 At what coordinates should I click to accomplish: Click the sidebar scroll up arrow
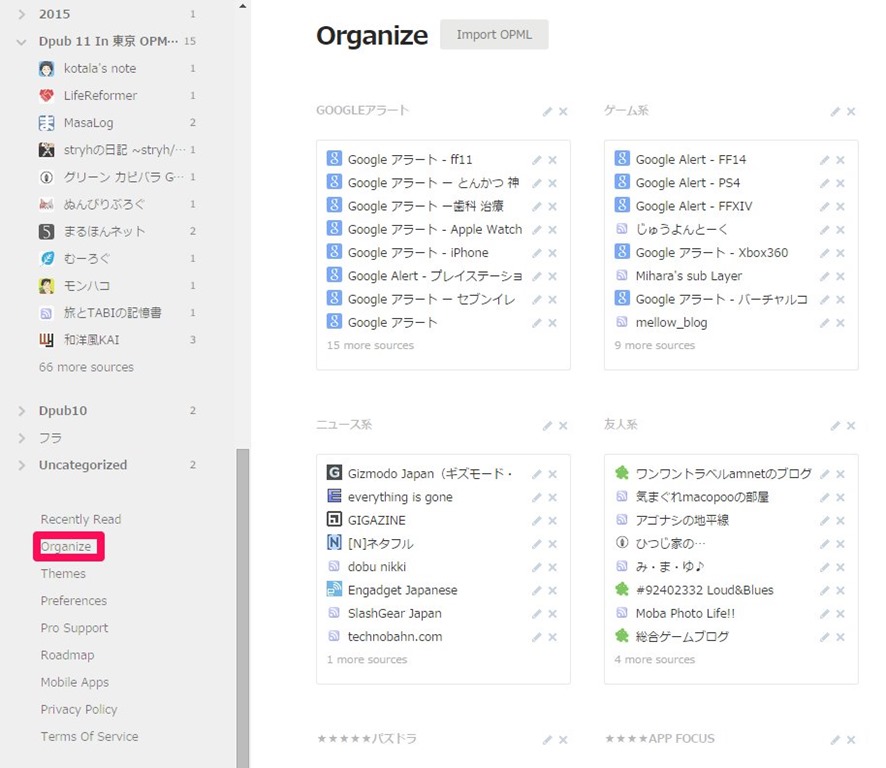click(242, 6)
